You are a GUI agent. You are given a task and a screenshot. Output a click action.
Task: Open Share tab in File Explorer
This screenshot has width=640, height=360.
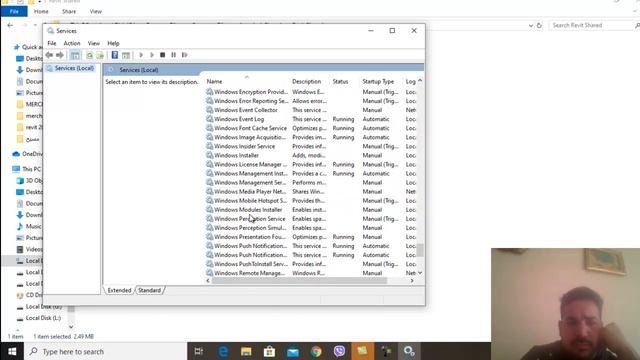click(x=69, y=11)
